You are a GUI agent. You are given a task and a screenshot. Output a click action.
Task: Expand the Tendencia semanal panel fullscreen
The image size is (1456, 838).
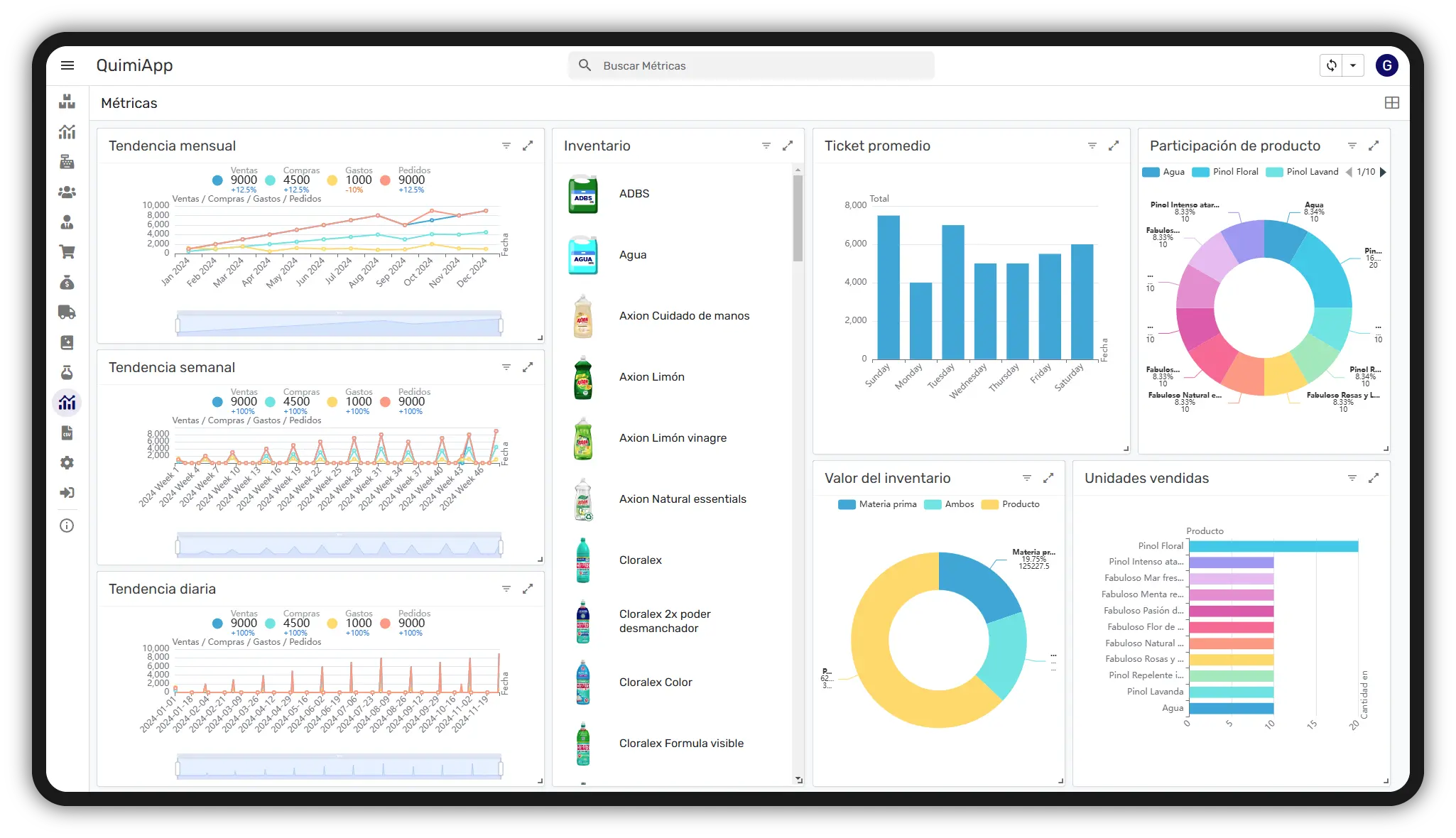[528, 367]
